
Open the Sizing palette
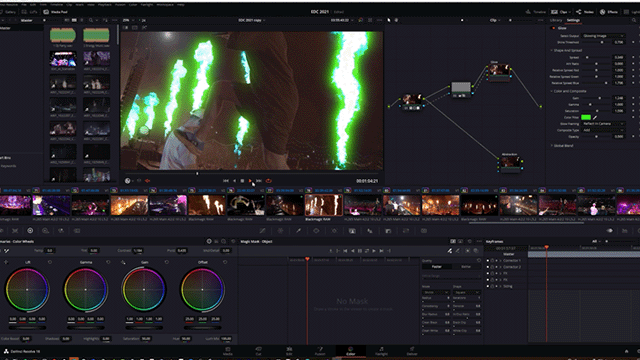coord(406,231)
